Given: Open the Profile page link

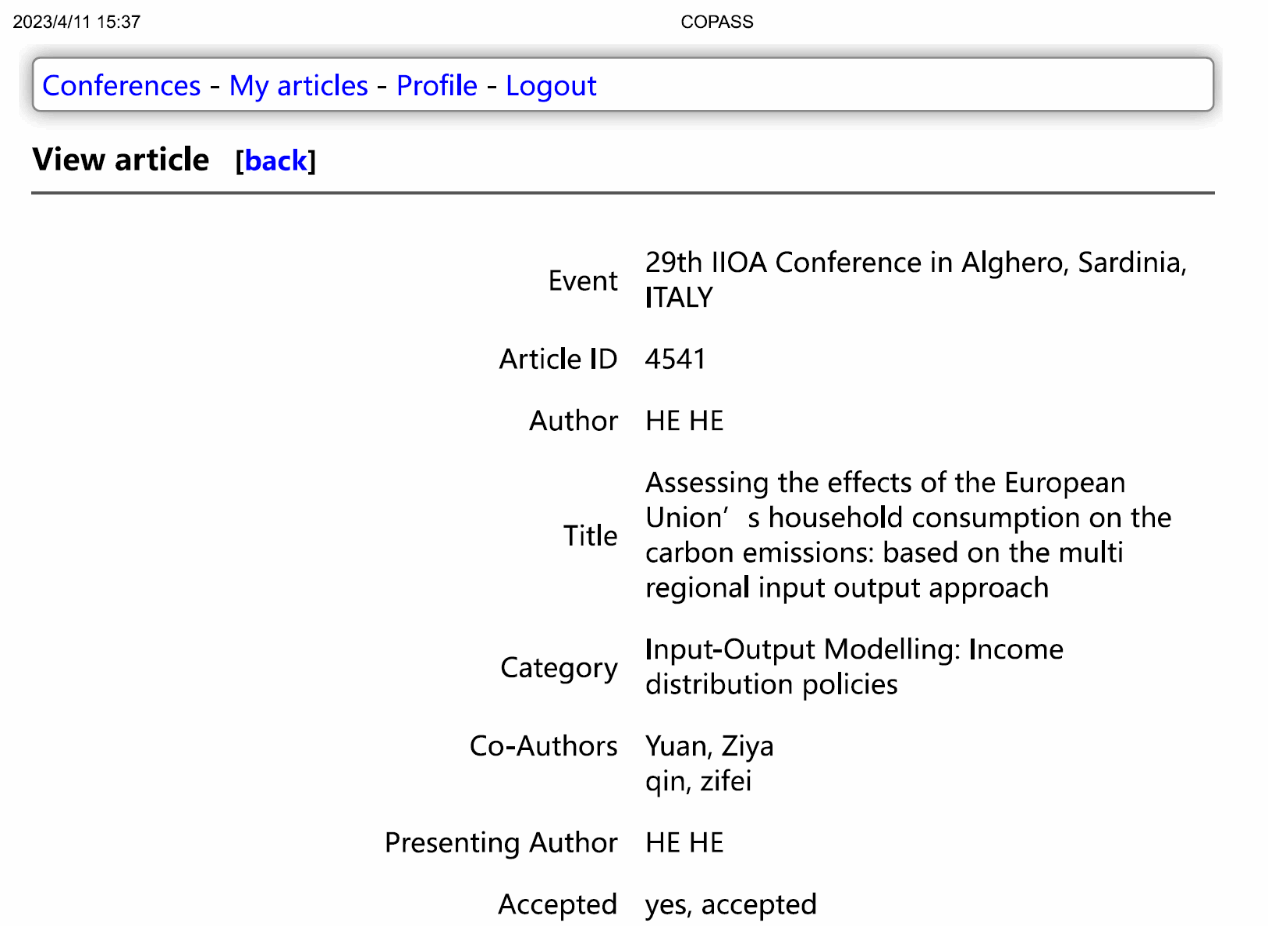Looking at the screenshot, I should pos(436,86).
